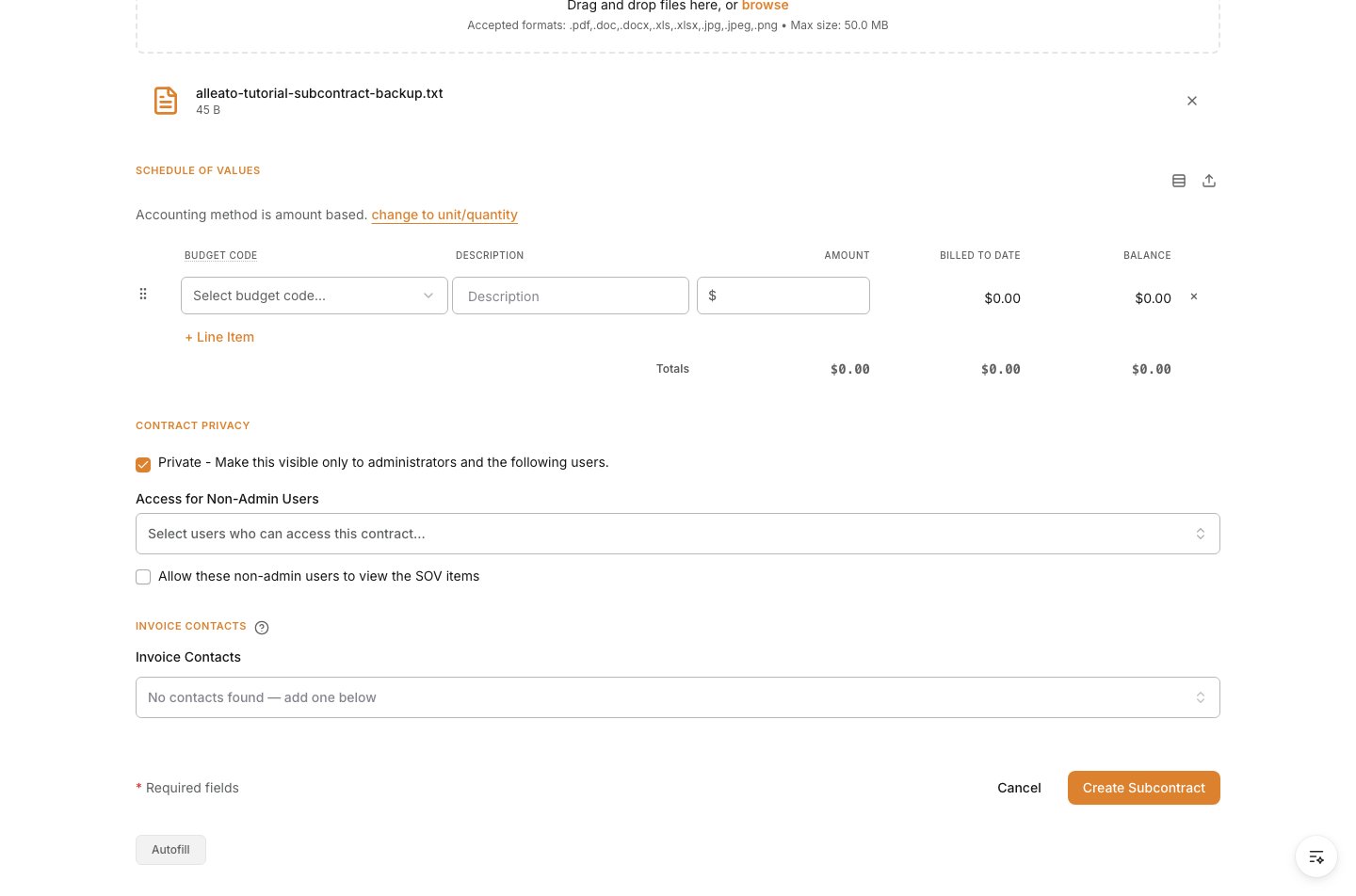Add a new line item
This screenshot has height=896, width=1356.
[219, 337]
